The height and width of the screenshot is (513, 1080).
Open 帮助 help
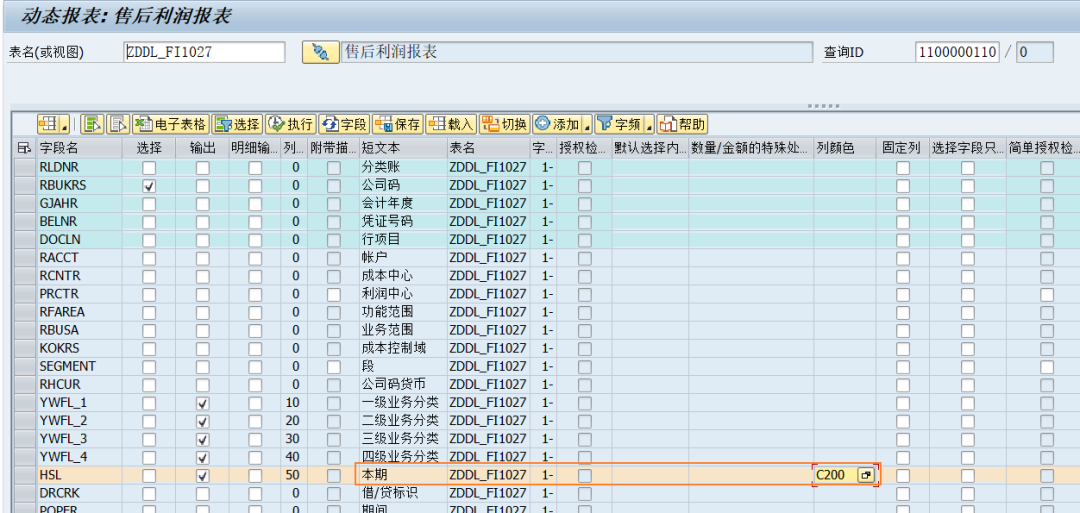[x=682, y=124]
